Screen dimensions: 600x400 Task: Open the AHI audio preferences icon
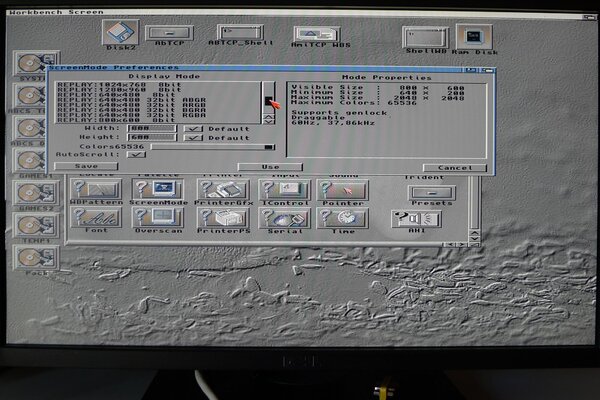(415, 218)
